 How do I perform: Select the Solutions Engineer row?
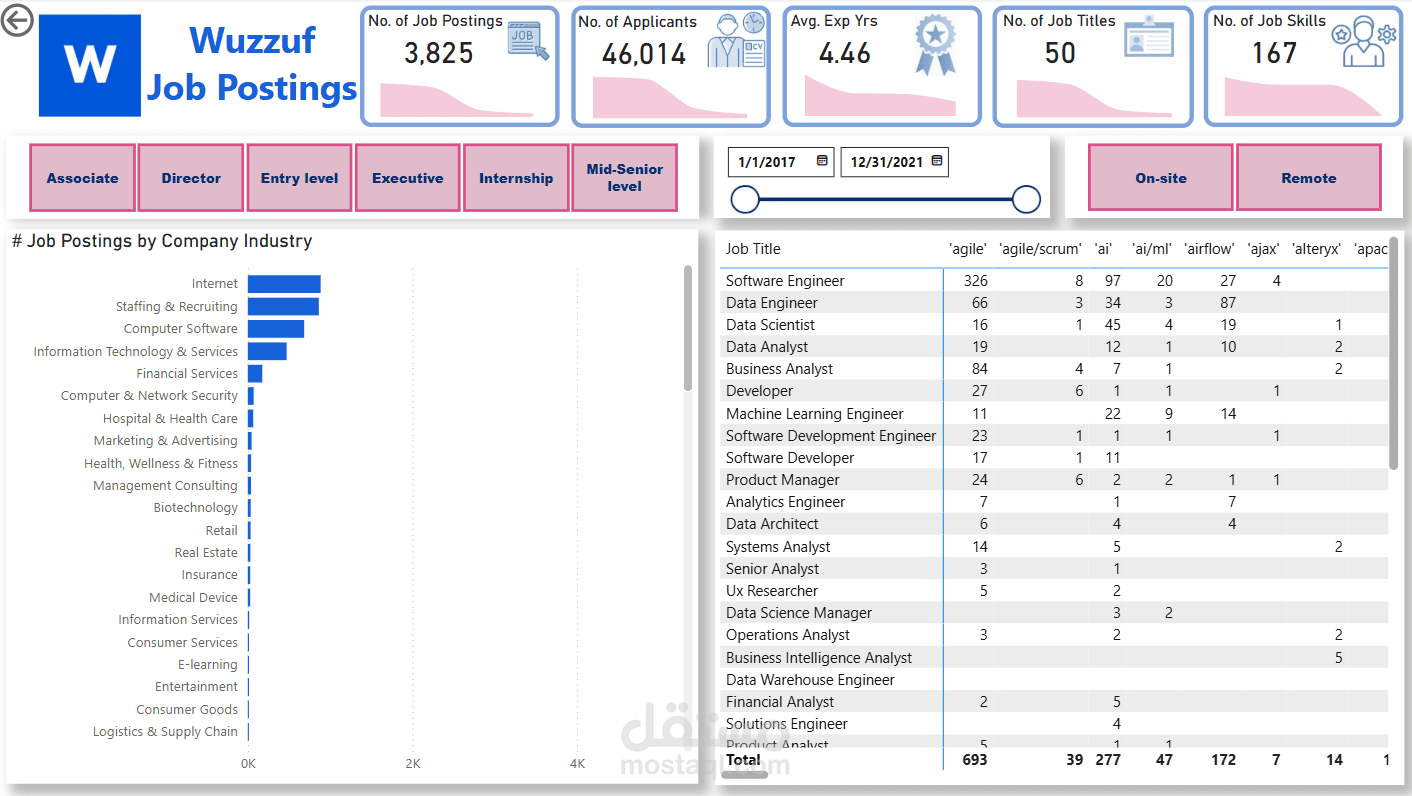[x=1054, y=724]
